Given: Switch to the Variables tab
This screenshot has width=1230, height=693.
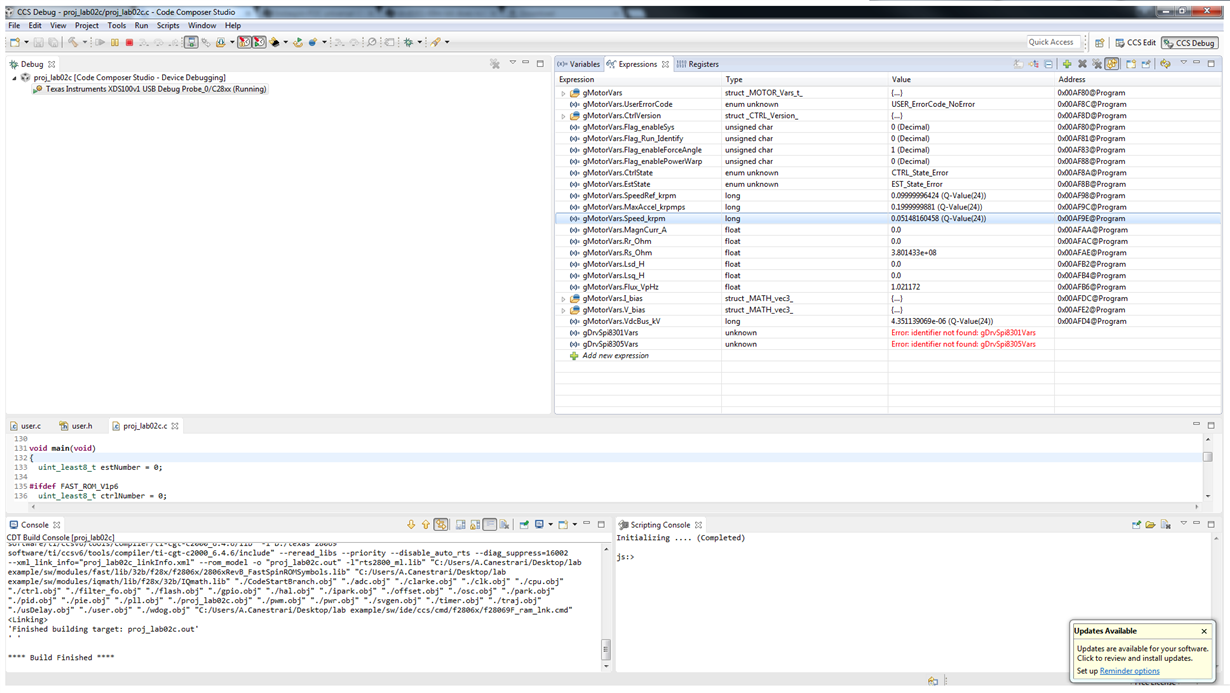Looking at the screenshot, I should 579,64.
